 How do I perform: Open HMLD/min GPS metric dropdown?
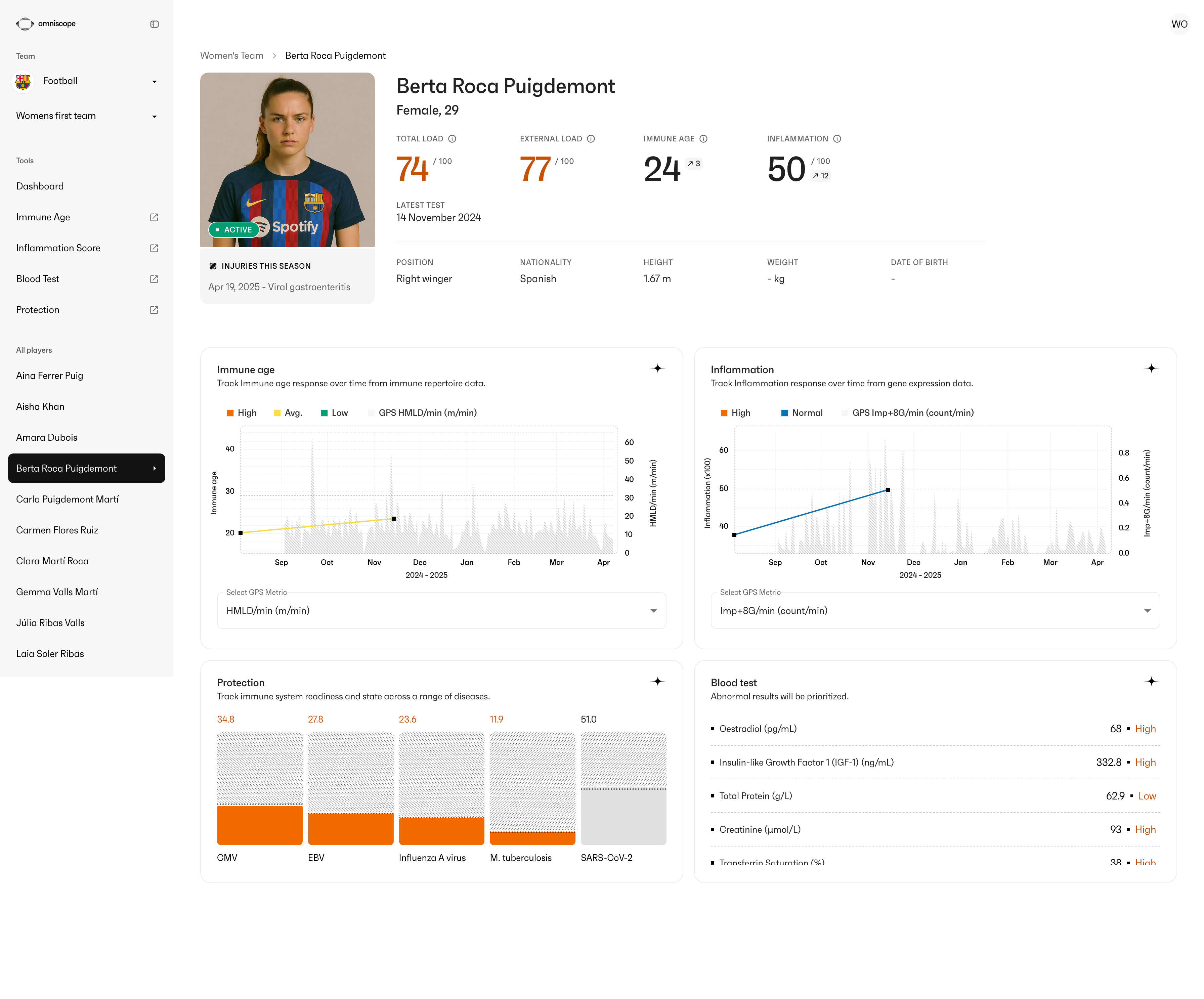[x=441, y=611]
